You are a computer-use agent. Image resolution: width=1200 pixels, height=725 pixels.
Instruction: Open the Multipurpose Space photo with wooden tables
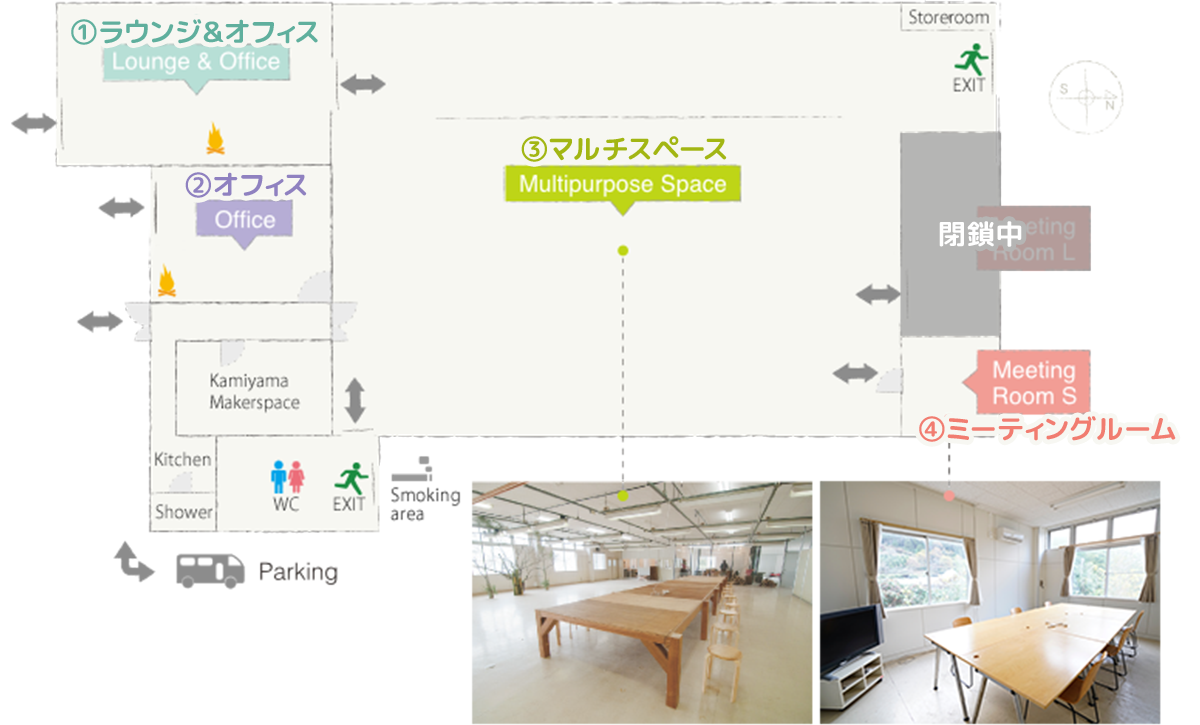pos(641,602)
